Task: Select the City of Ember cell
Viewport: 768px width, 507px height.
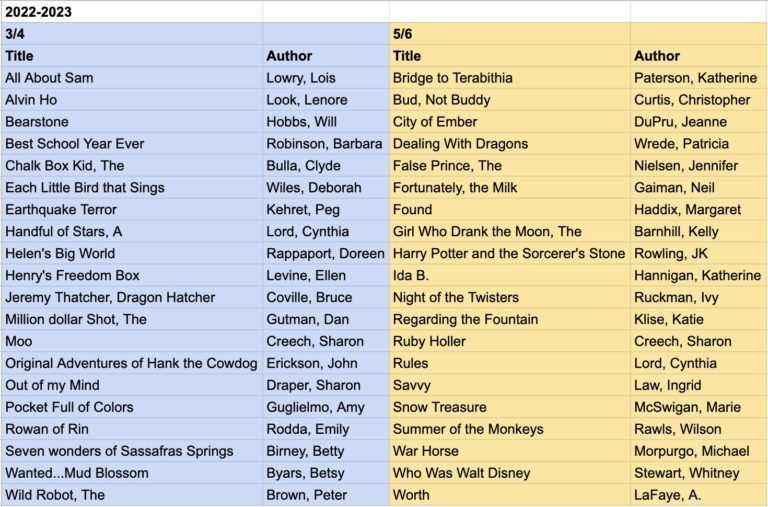Action: coord(510,121)
